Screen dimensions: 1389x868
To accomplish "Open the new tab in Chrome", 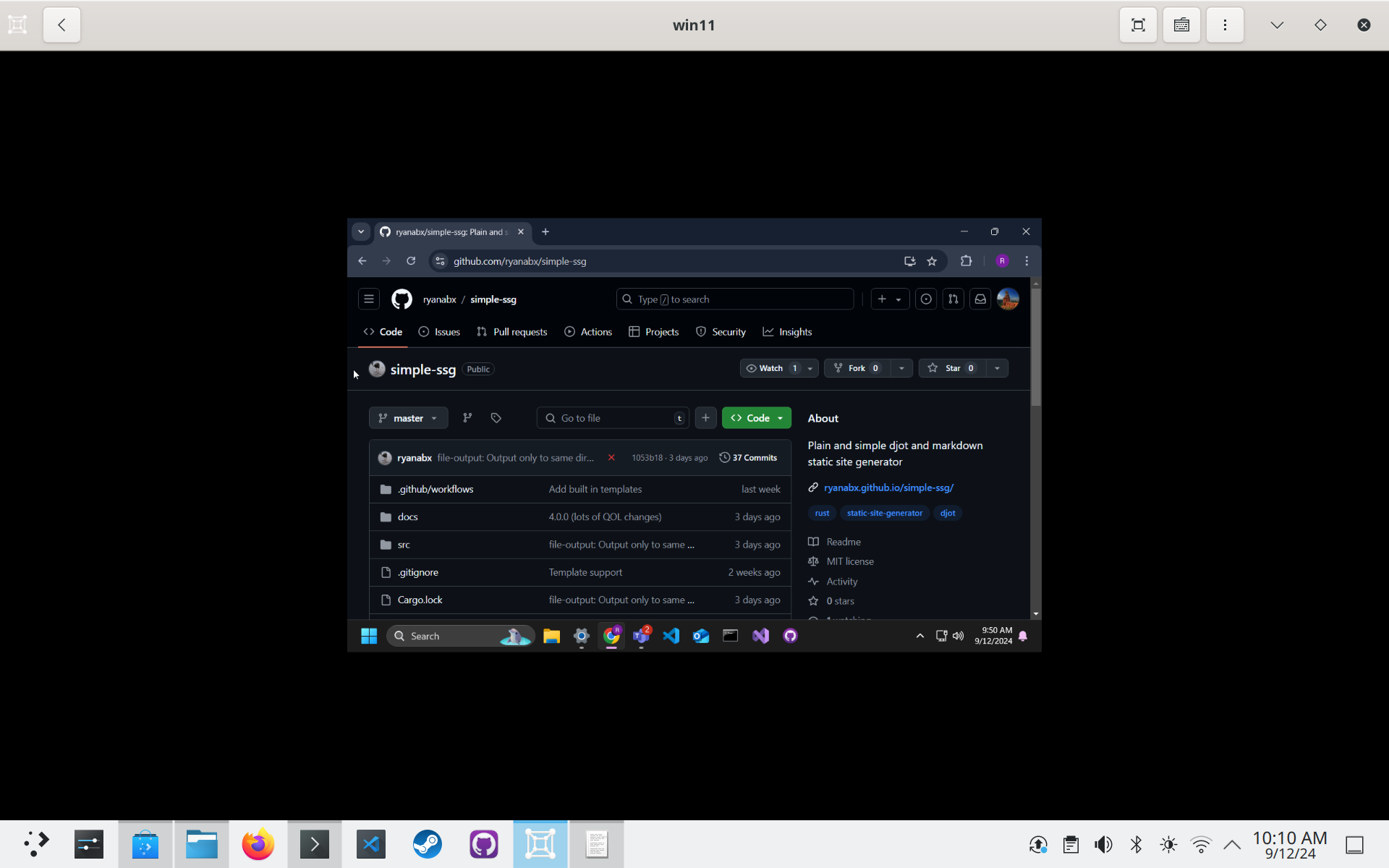I will [x=545, y=231].
